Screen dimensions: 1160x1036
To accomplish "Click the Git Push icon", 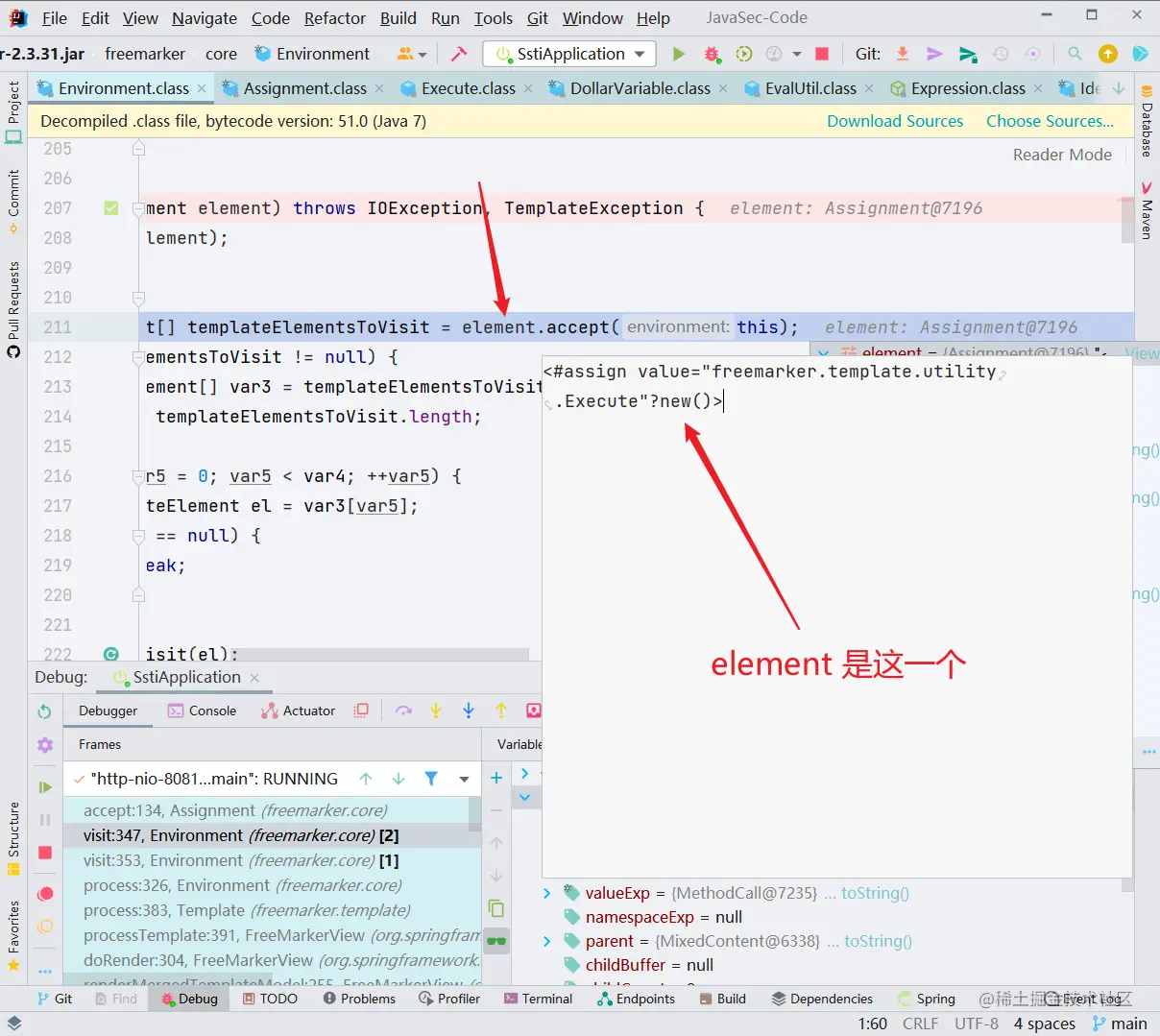I will click(967, 54).
